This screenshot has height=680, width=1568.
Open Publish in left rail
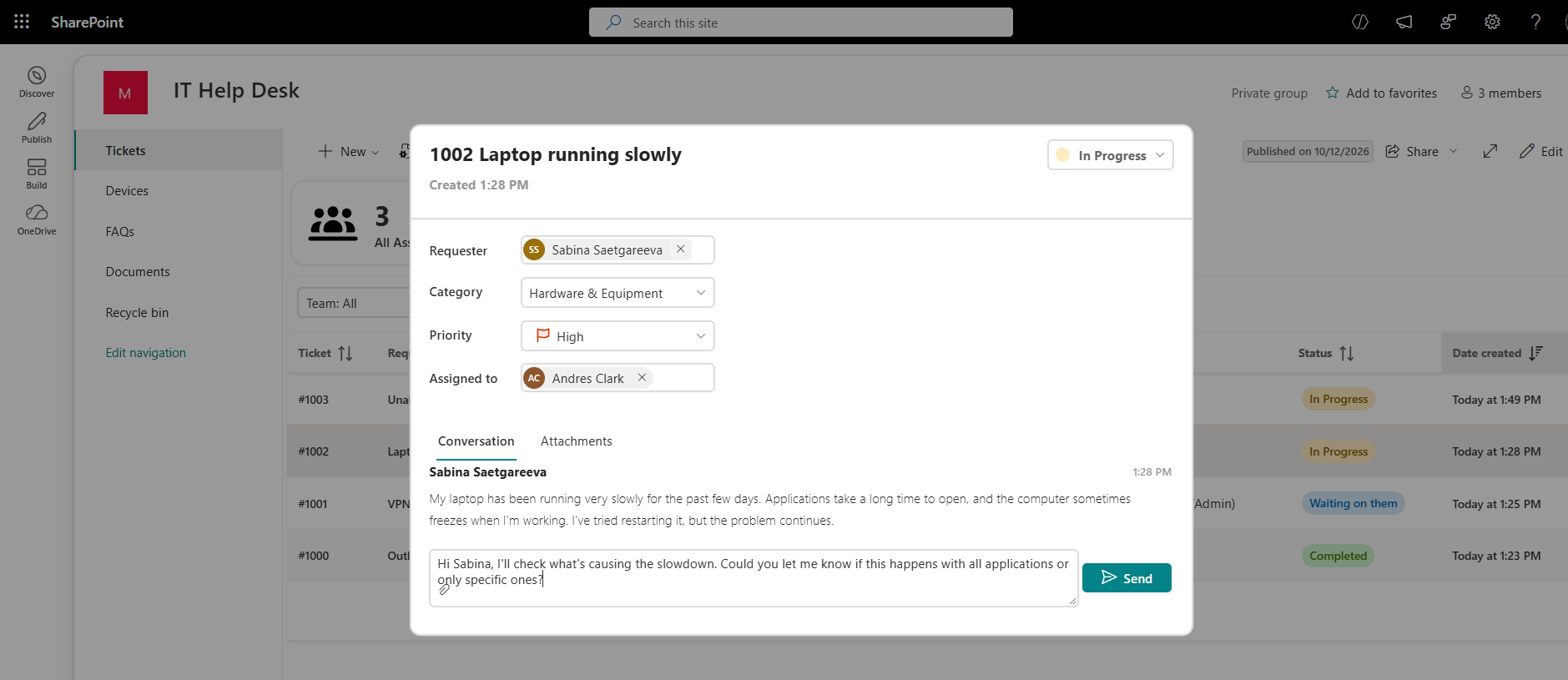click(x=37, y=128)
